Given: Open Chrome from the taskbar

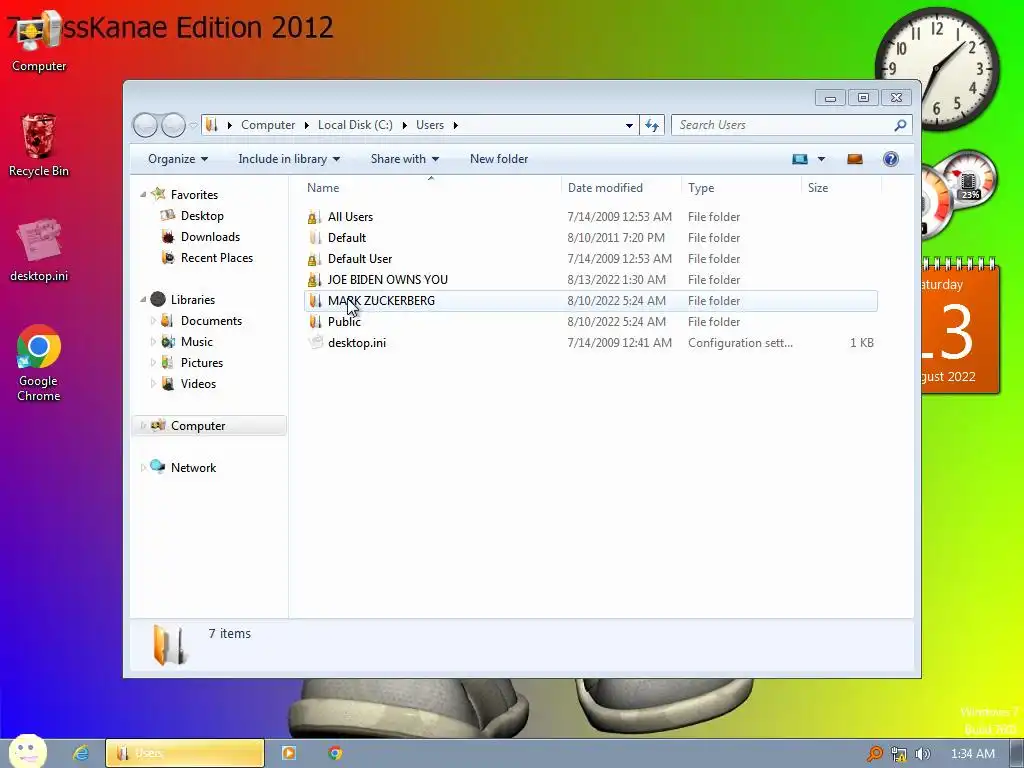Looking at the screenshot, I should tap(335, 753).
